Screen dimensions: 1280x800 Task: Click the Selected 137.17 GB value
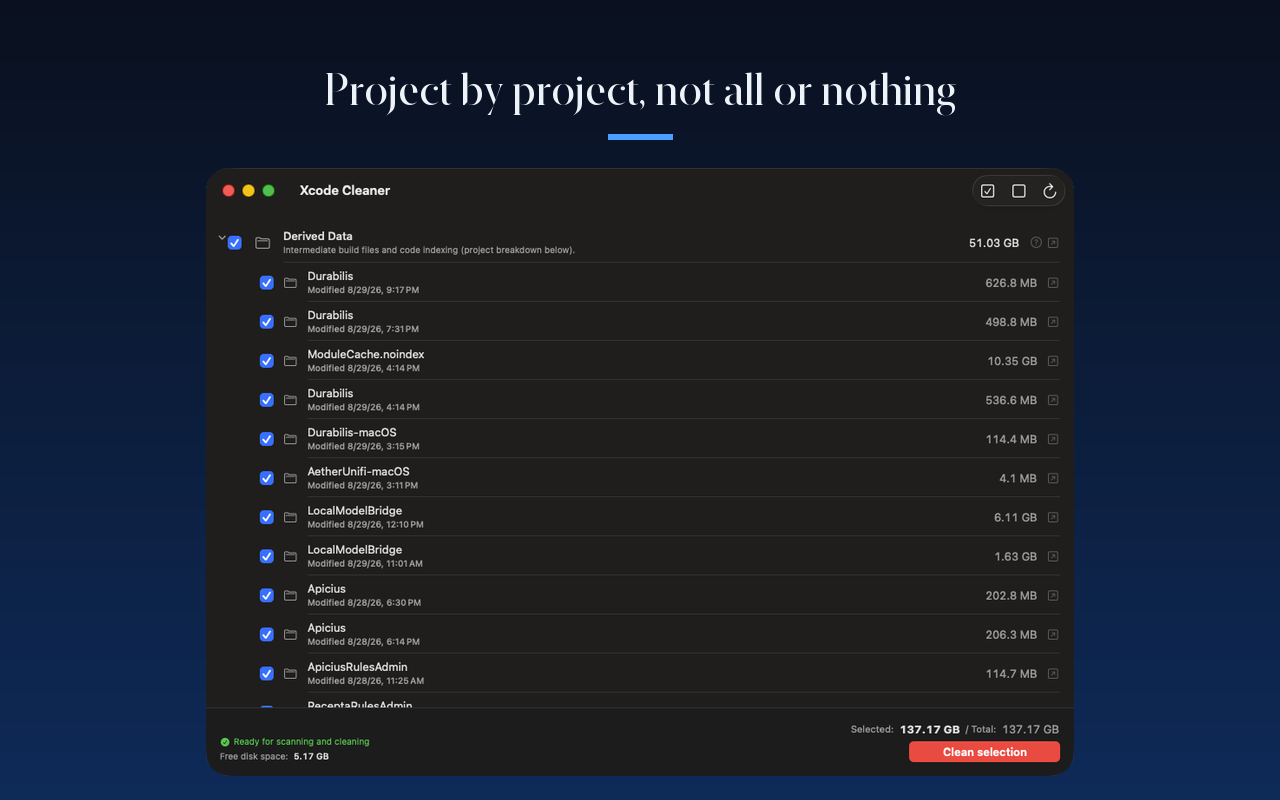point(930,729)
